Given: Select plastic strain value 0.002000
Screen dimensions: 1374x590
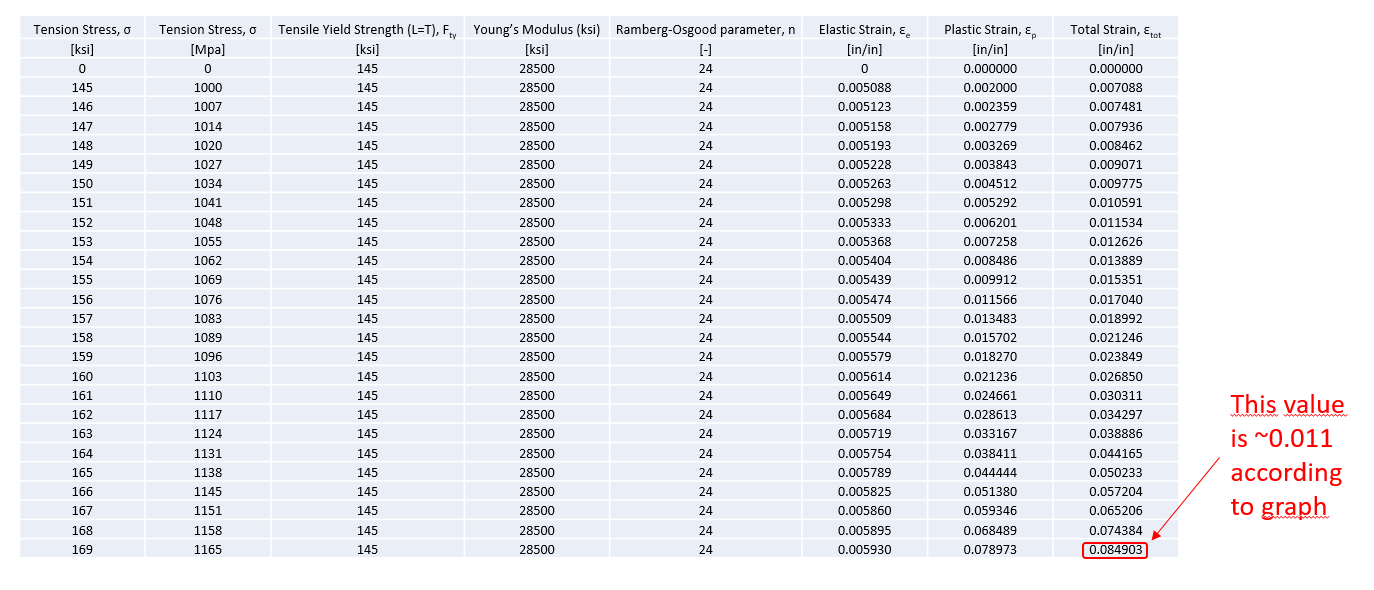Looking at the screenshot, I should click(990, 88).
